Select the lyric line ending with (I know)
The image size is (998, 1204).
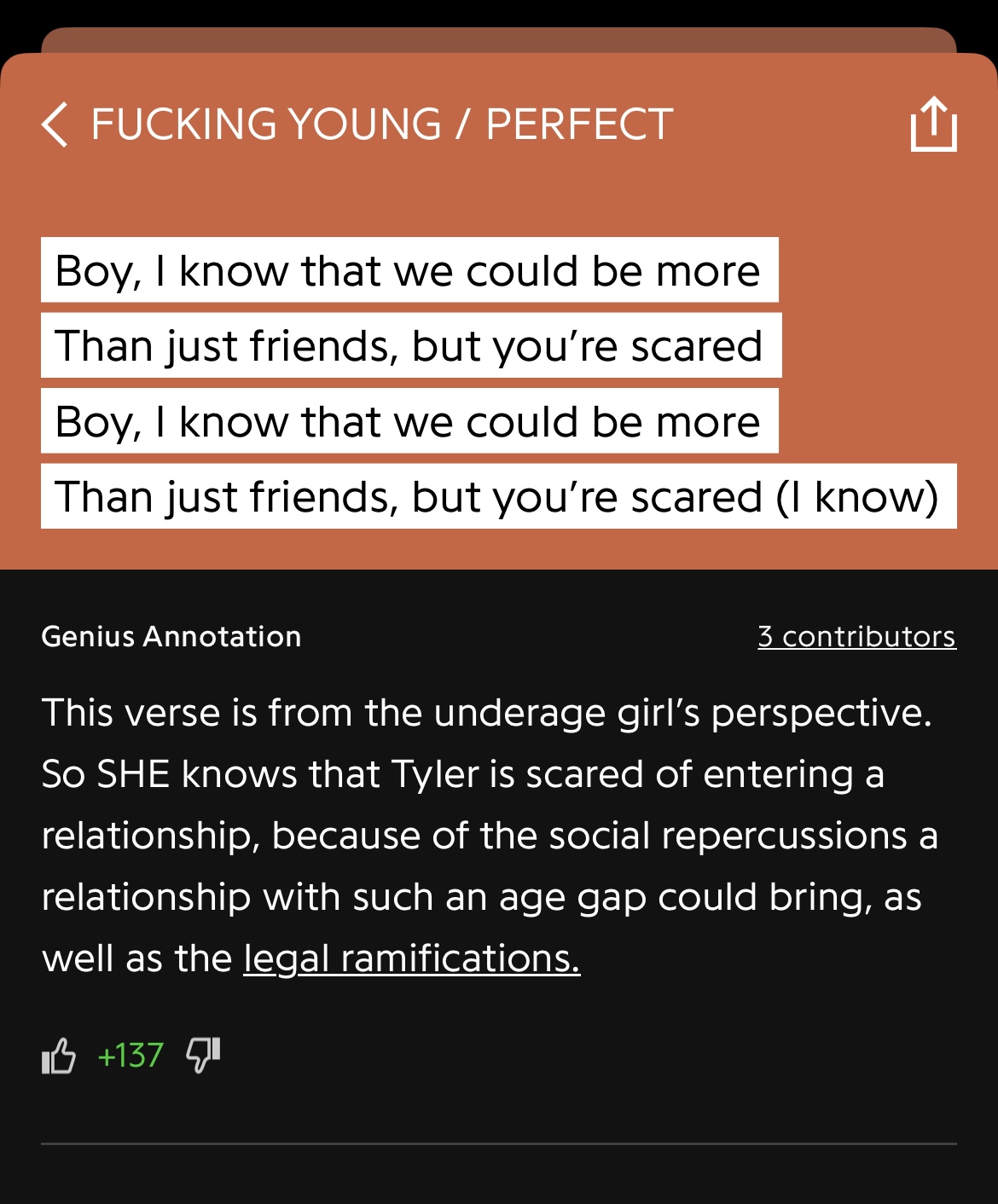coord(498,496)
